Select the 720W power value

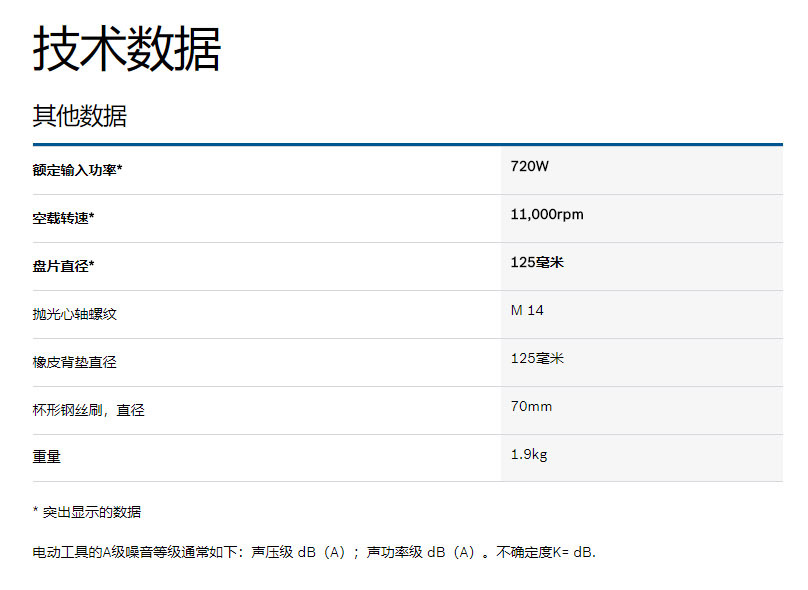530,166
